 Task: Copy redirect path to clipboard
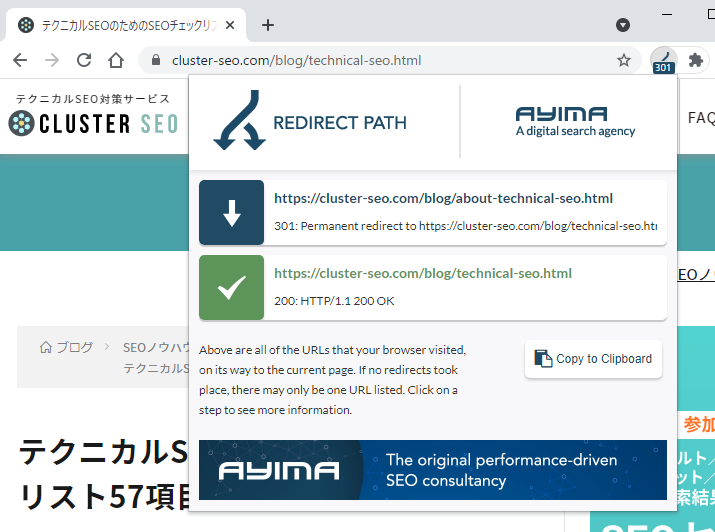593,359
